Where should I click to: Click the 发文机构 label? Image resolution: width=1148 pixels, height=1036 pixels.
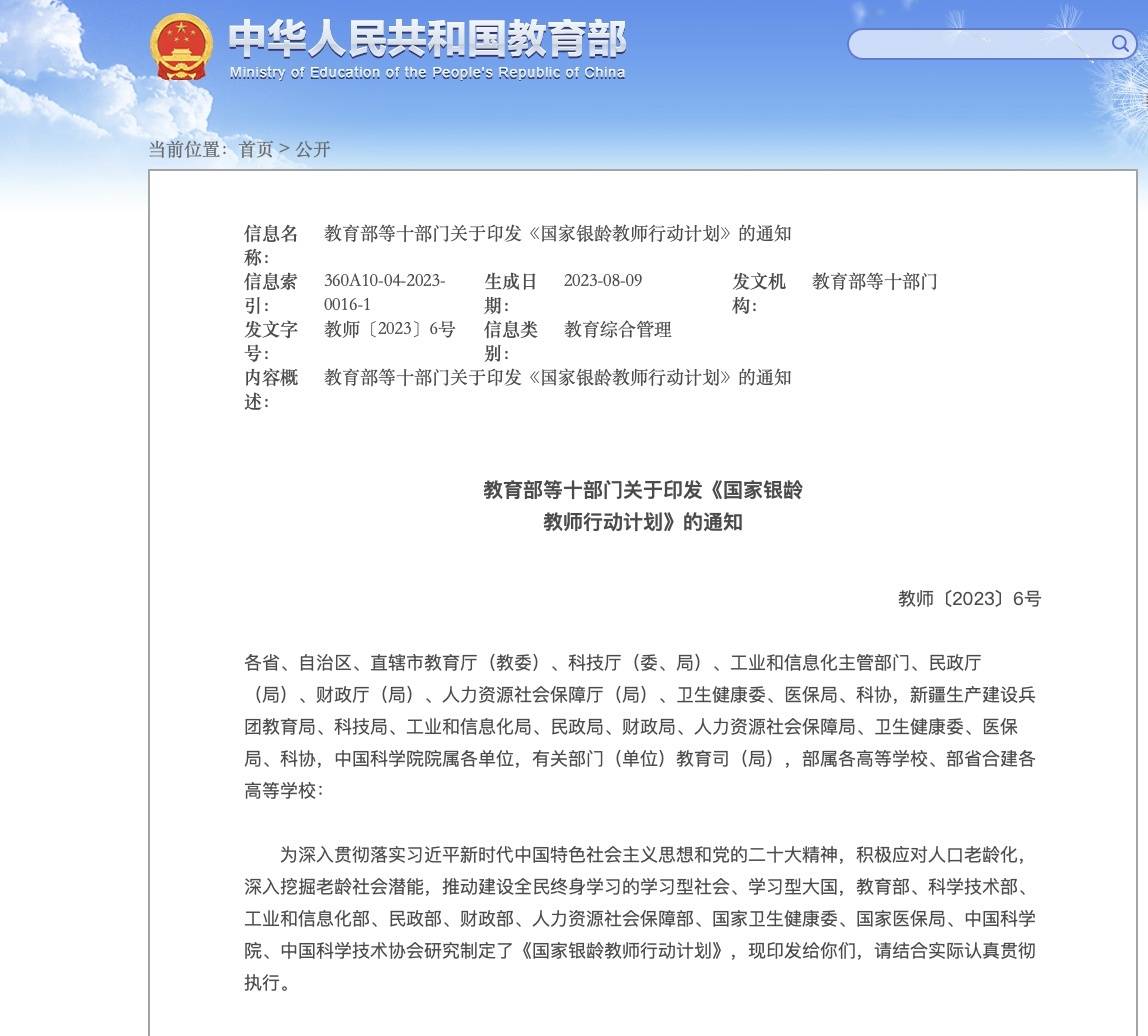pyautogui.click(x=758, y=293)
